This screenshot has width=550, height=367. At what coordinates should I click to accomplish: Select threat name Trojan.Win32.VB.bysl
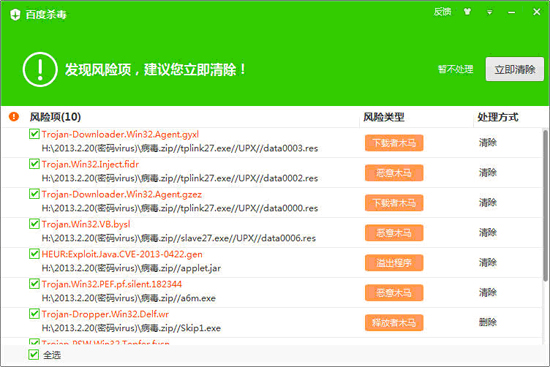[86, 224]
